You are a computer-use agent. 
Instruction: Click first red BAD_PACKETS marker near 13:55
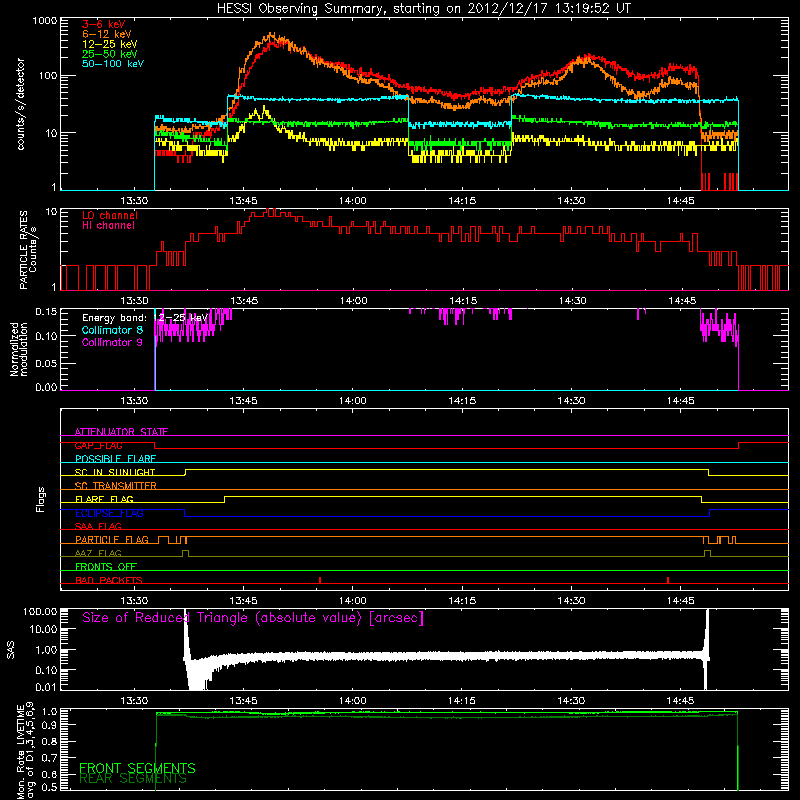point(320,580)
